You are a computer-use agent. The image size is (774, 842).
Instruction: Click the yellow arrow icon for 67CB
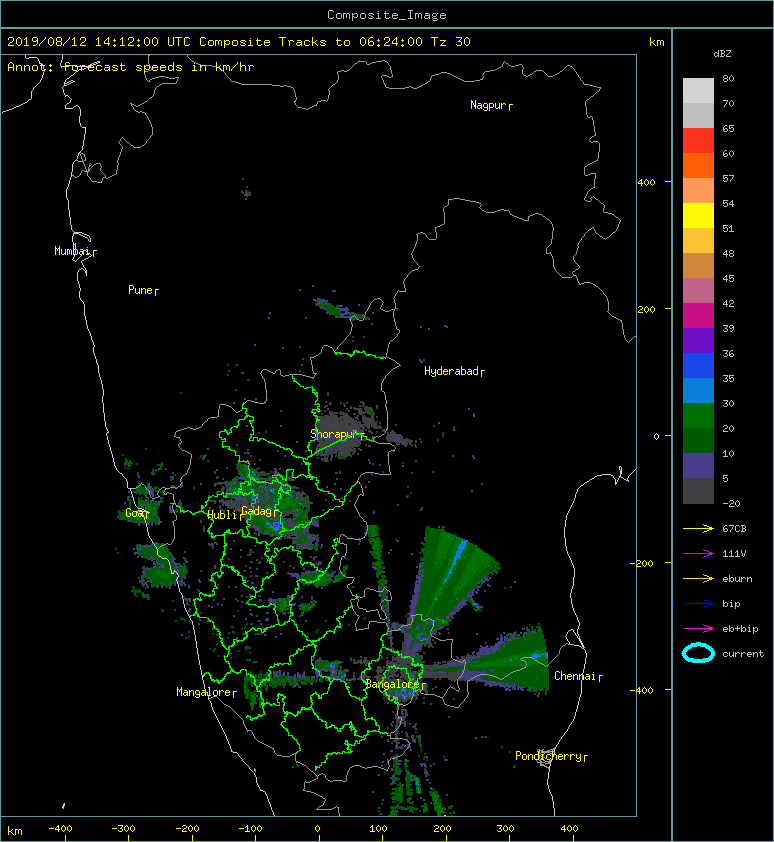[x=698, y=529]
